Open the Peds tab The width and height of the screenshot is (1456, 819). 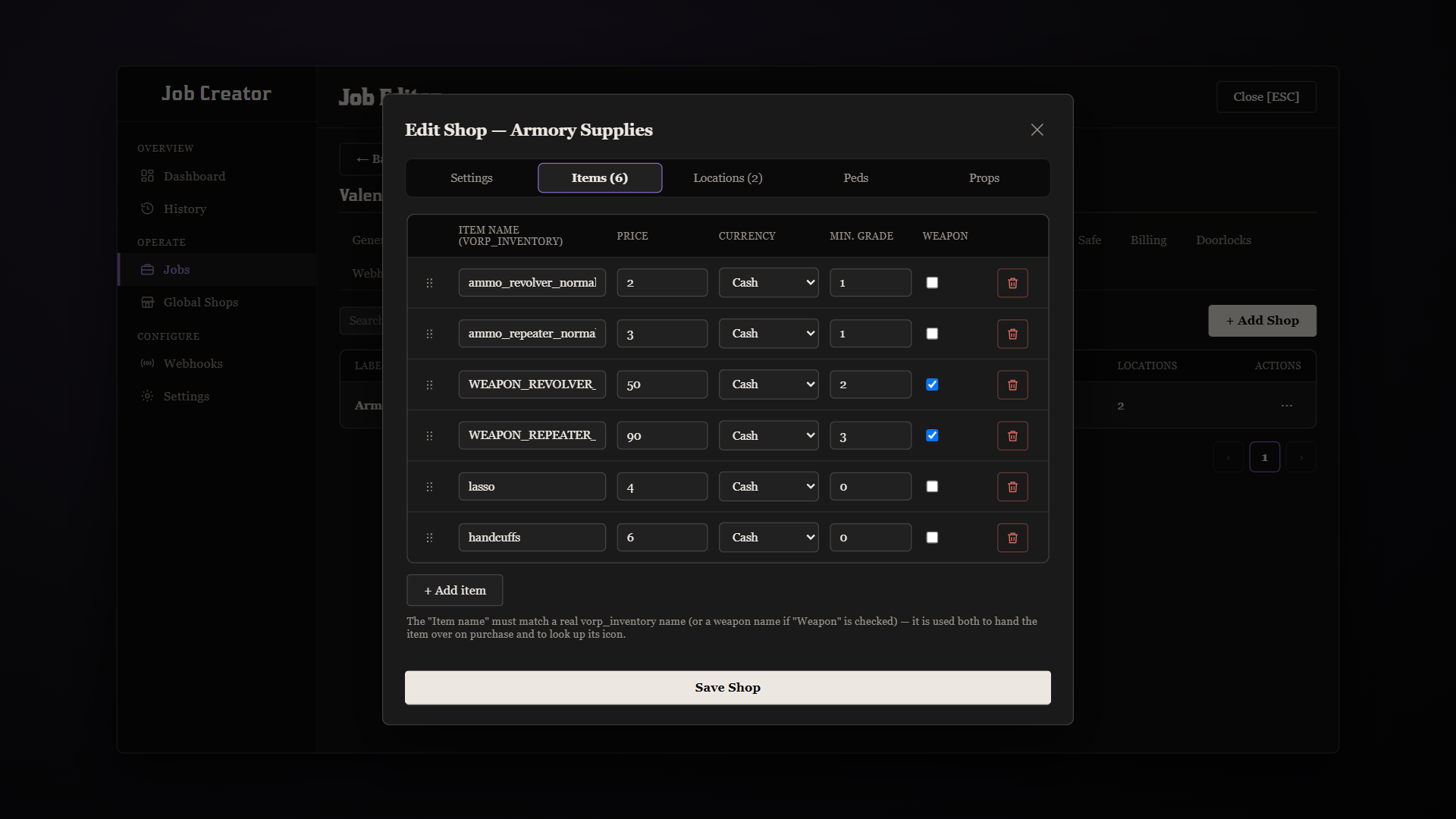(x=855, y=178)
